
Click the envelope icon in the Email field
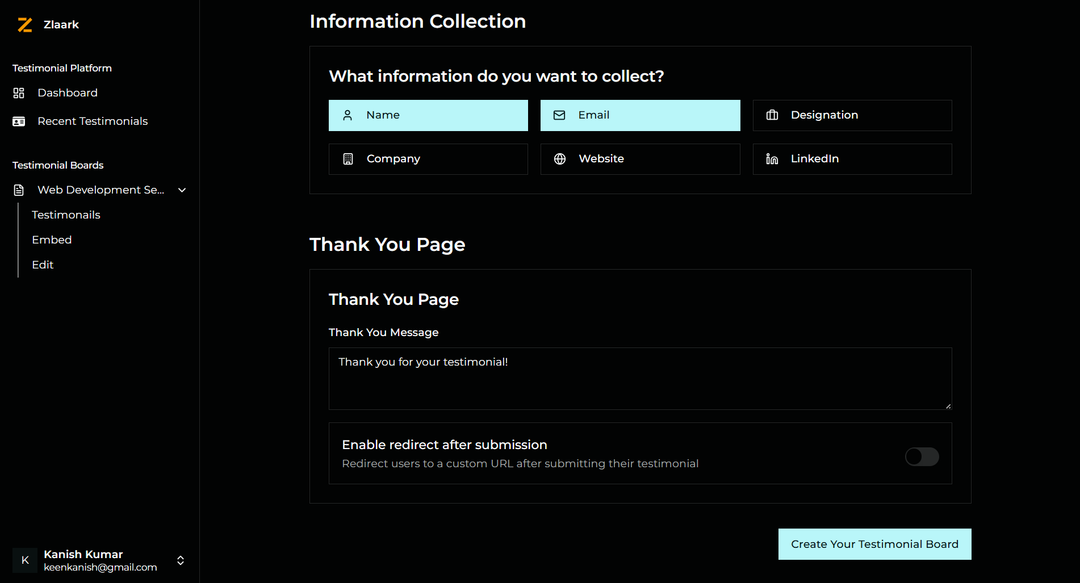558,114
